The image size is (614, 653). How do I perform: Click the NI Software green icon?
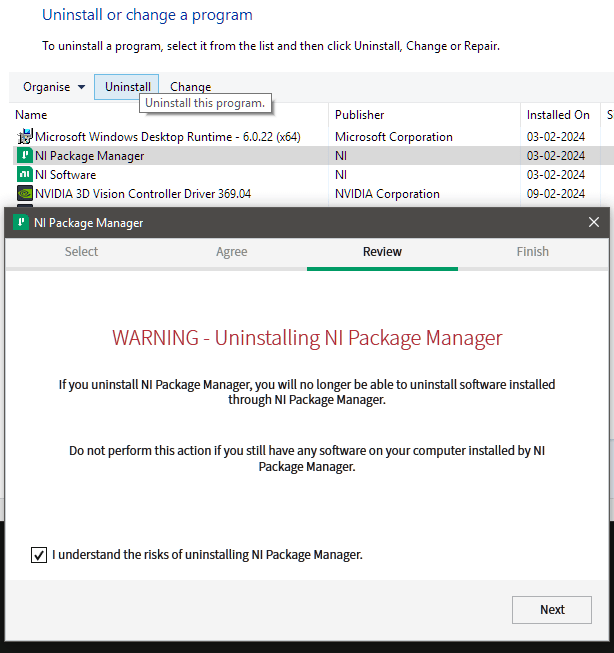point(25,174)
